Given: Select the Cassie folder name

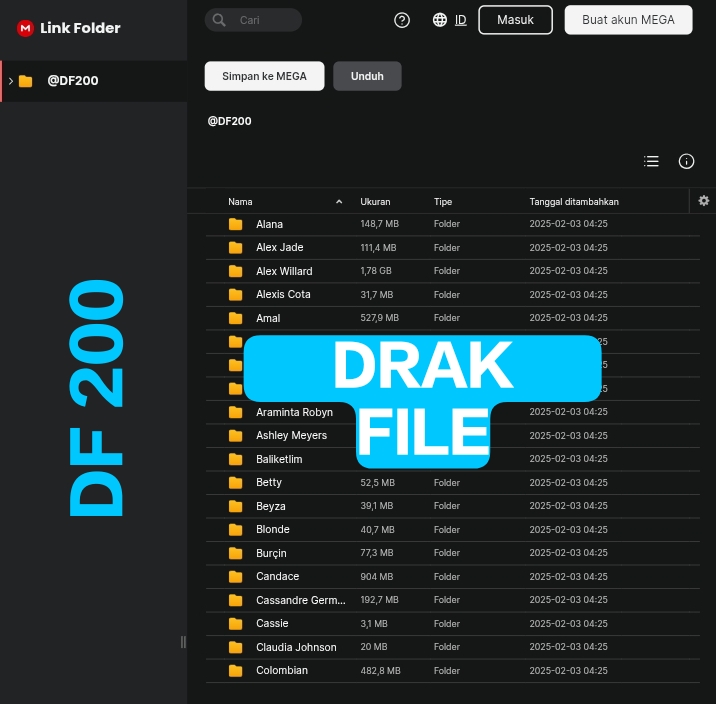Looking at the screenshot, I should point(272,624).
